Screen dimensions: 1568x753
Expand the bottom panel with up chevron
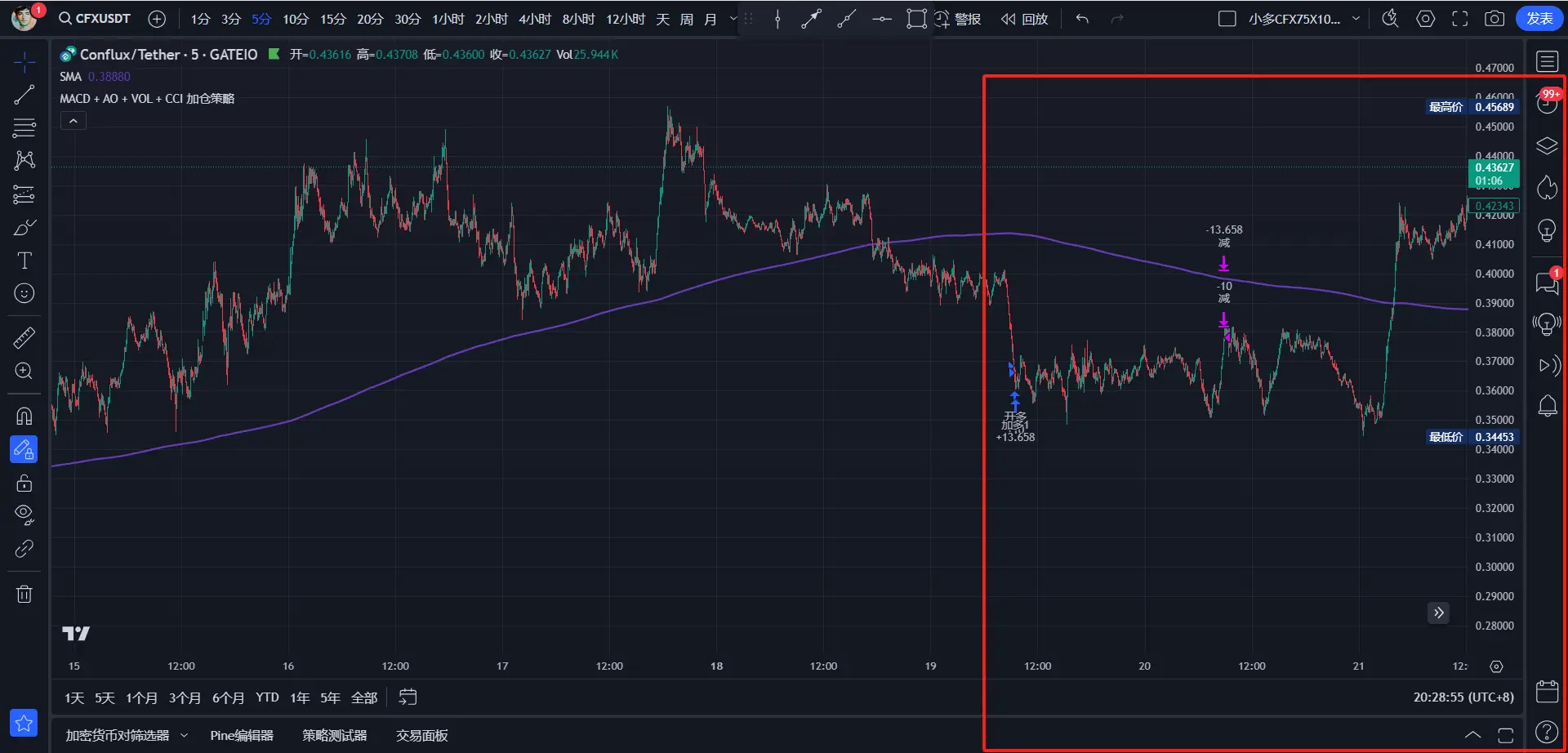[1472, 735]
